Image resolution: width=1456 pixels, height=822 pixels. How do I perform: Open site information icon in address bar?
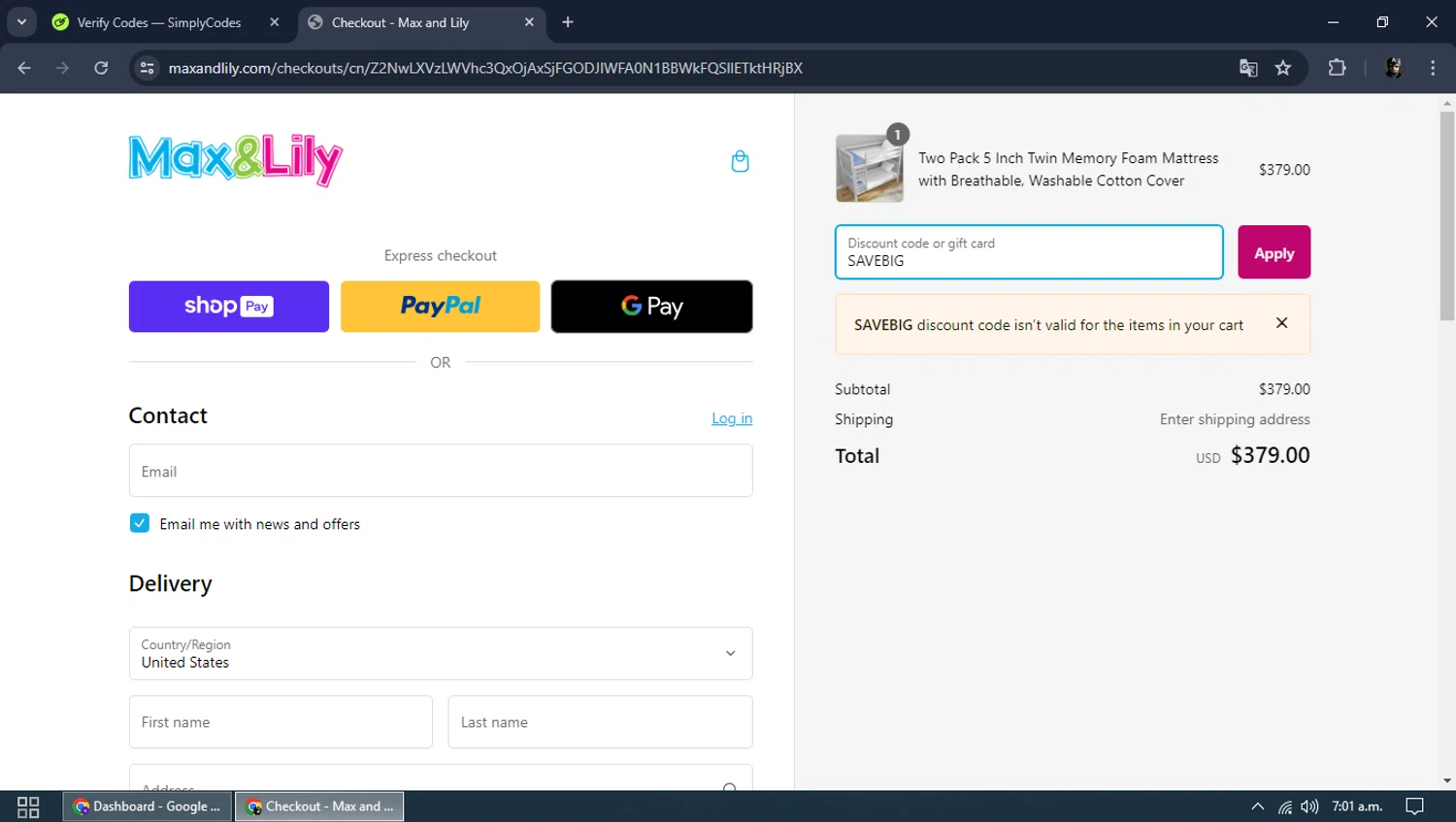click(x=147, y=68)
